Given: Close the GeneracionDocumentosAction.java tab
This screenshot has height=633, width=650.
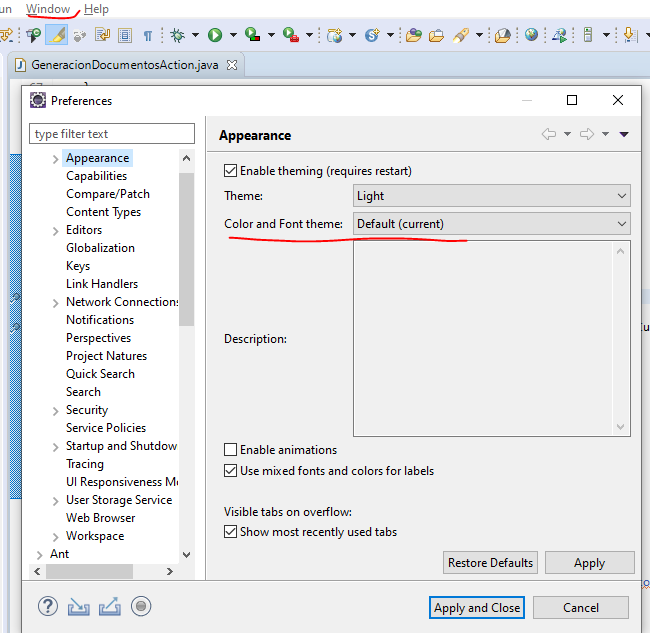Looking at the screenshot, I should pyautogui.click(x=232, y=65).
